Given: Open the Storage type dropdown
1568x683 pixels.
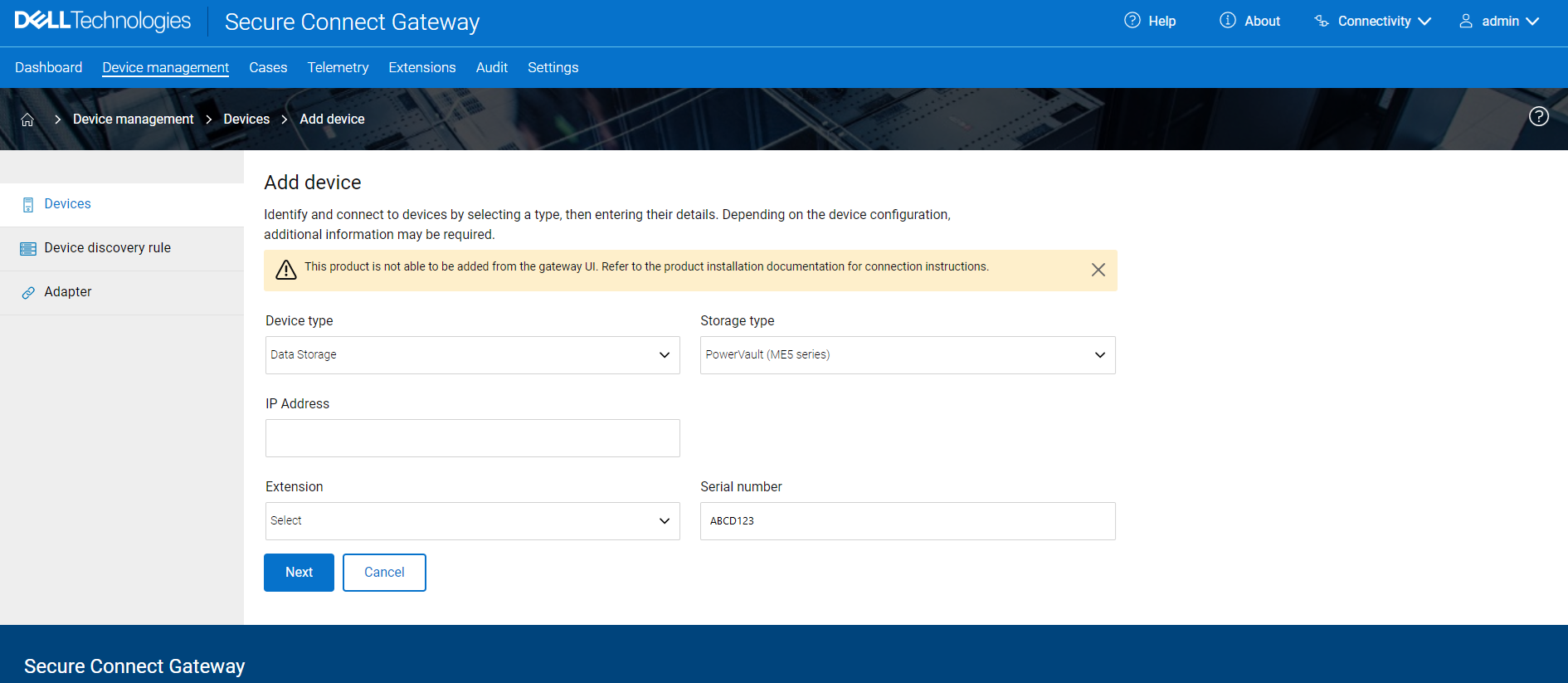Looking at the screenshot, I should tap(907, 355).
